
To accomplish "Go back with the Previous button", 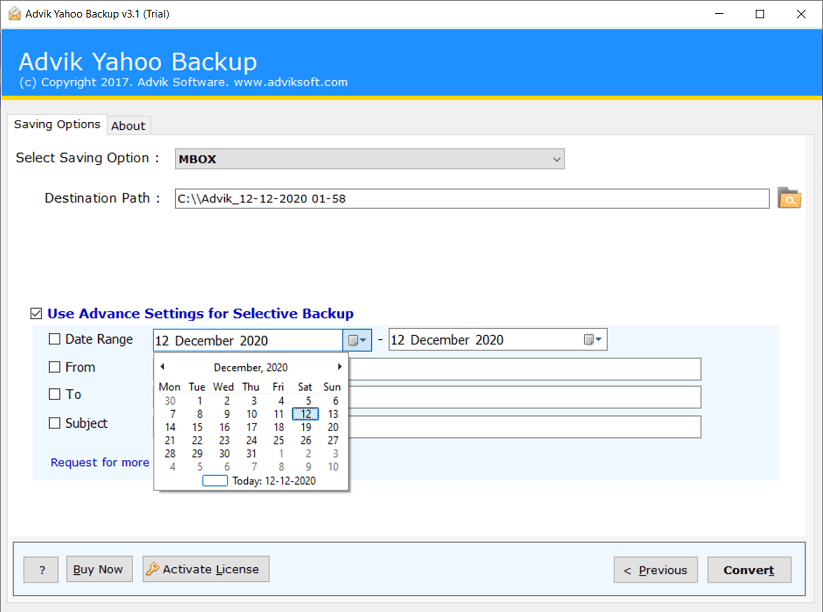I will pyautogui.click(x=656, y=570).
